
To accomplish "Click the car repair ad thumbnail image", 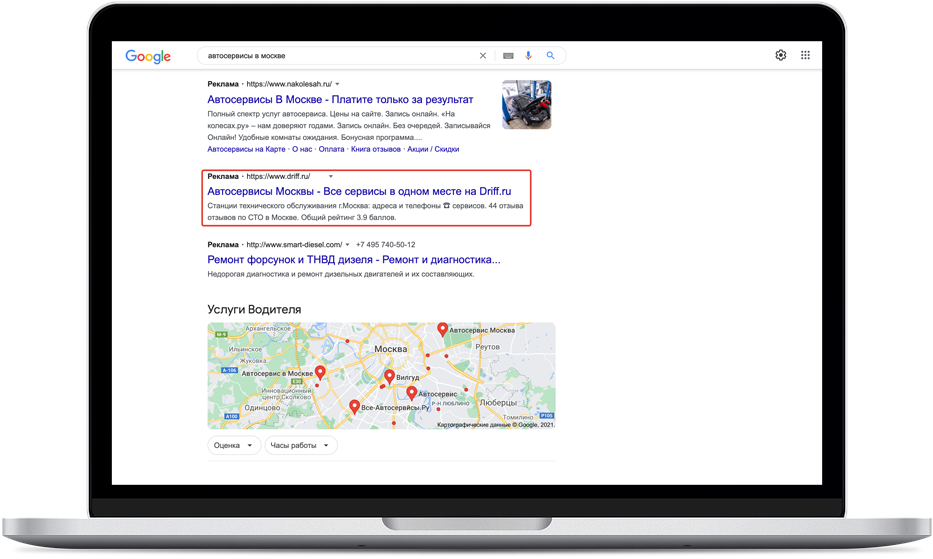I will pos(526,105).
